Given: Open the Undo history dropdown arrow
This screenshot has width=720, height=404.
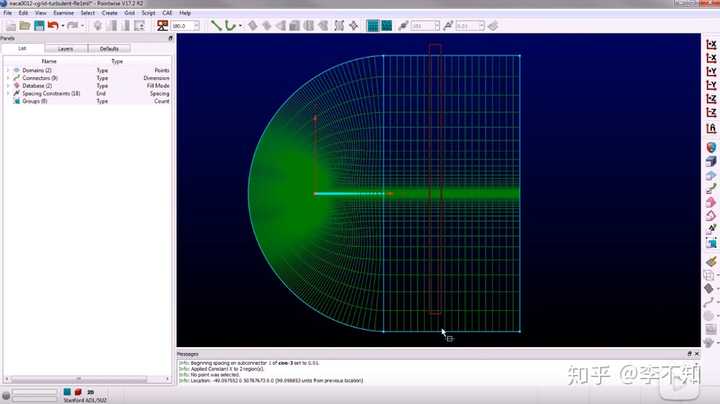Looking at the screenshot, I should click(x=62, y=26).
